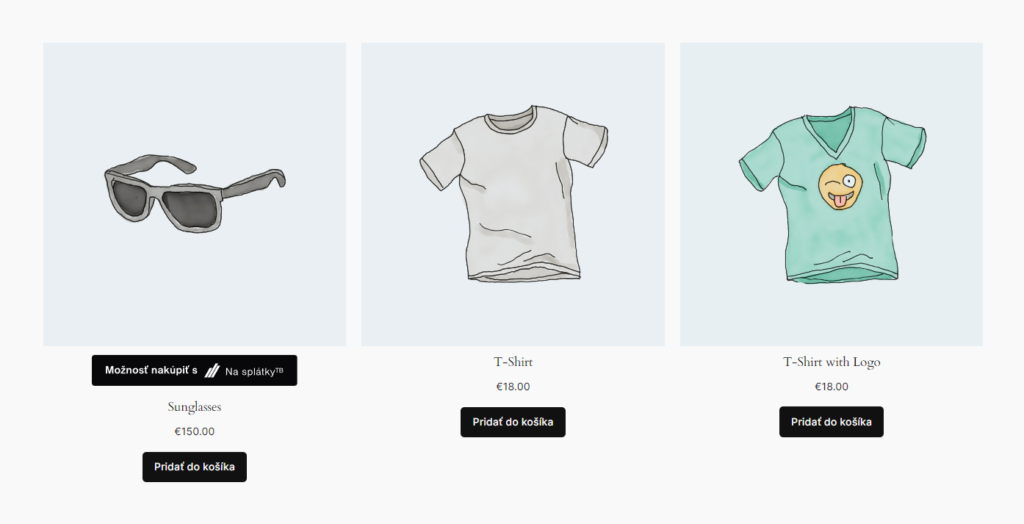Open the Sunglasses product title link

pos(195,407)
